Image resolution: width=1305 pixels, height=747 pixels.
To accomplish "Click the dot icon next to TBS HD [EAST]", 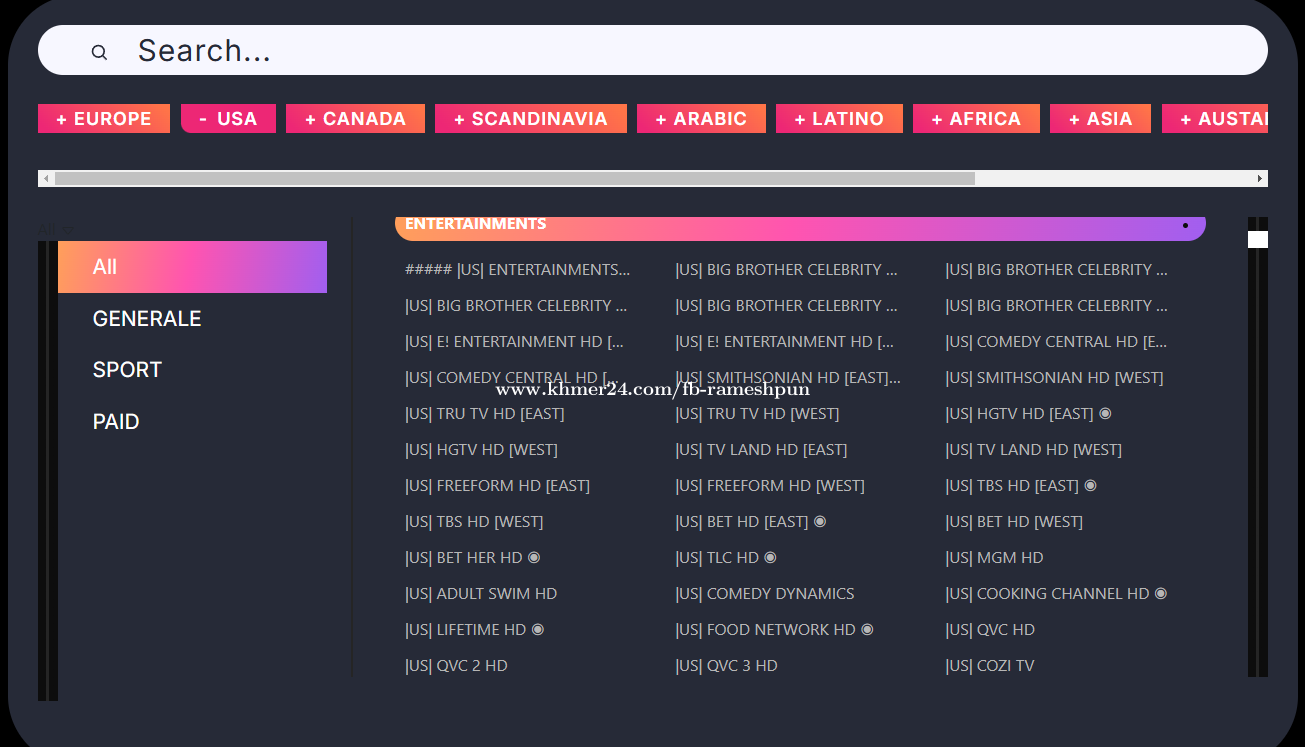I will pyautogui.click(x=1090, y=485).
